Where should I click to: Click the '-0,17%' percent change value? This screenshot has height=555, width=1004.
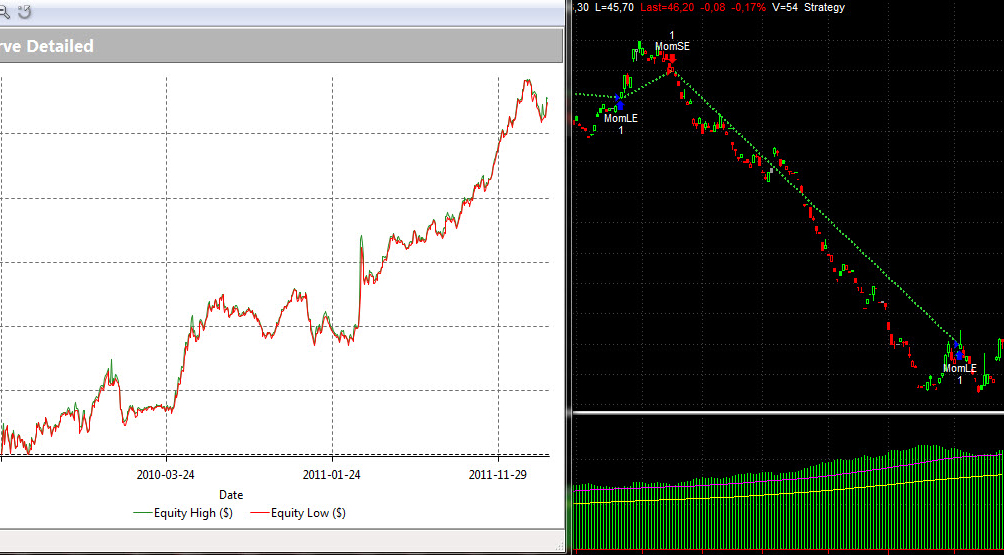tap(748, 7)
